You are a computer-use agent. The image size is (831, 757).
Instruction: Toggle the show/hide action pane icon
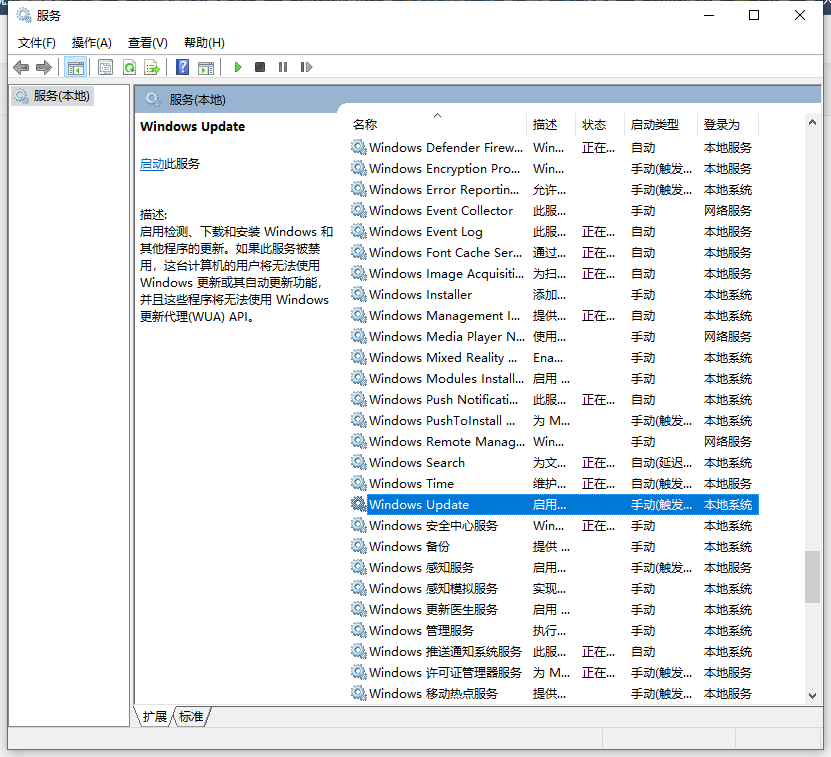[x=206, y=67]
